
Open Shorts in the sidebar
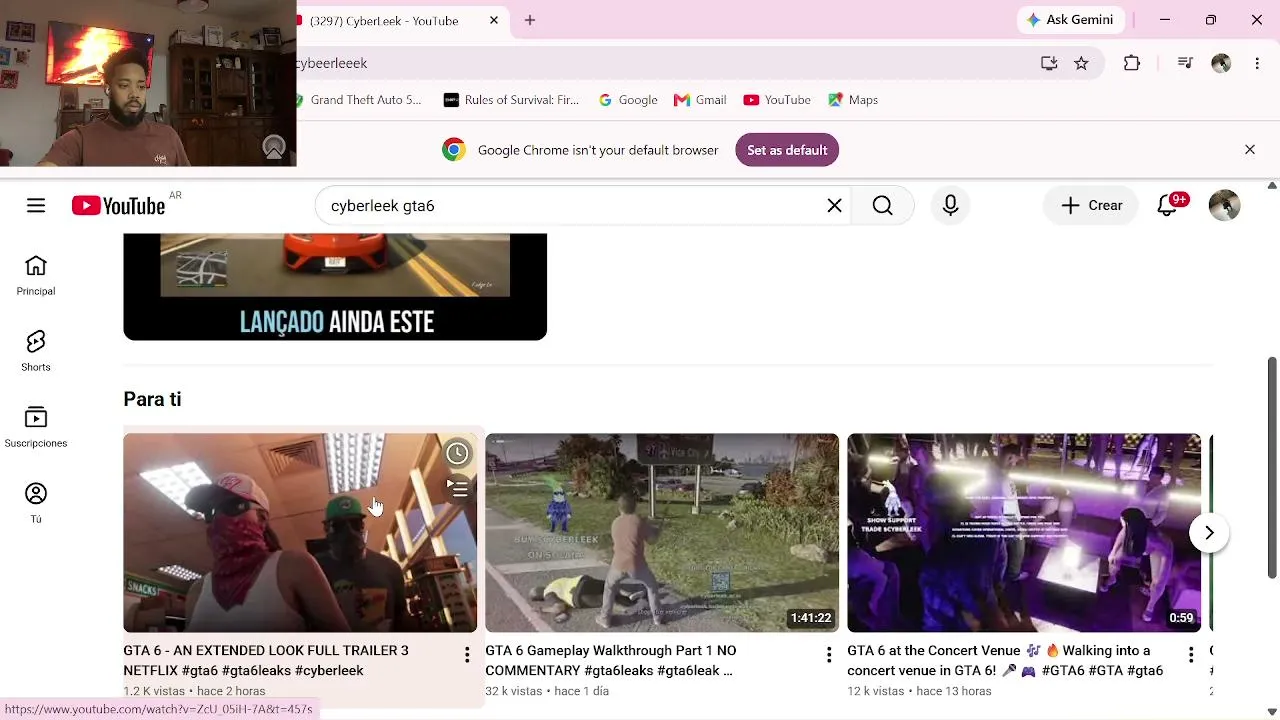36,351
